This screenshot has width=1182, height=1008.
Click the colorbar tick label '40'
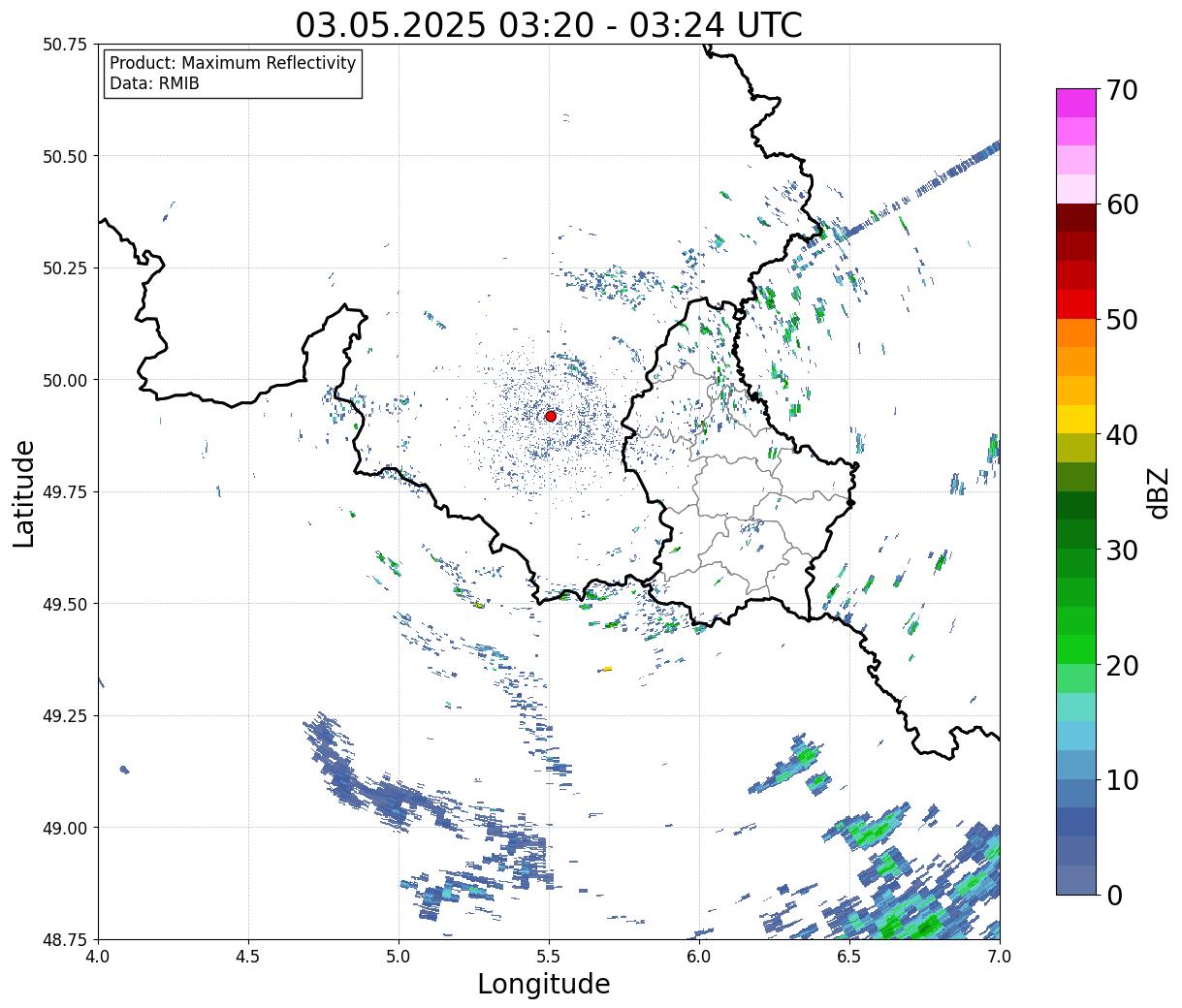tap(1122, 434)
